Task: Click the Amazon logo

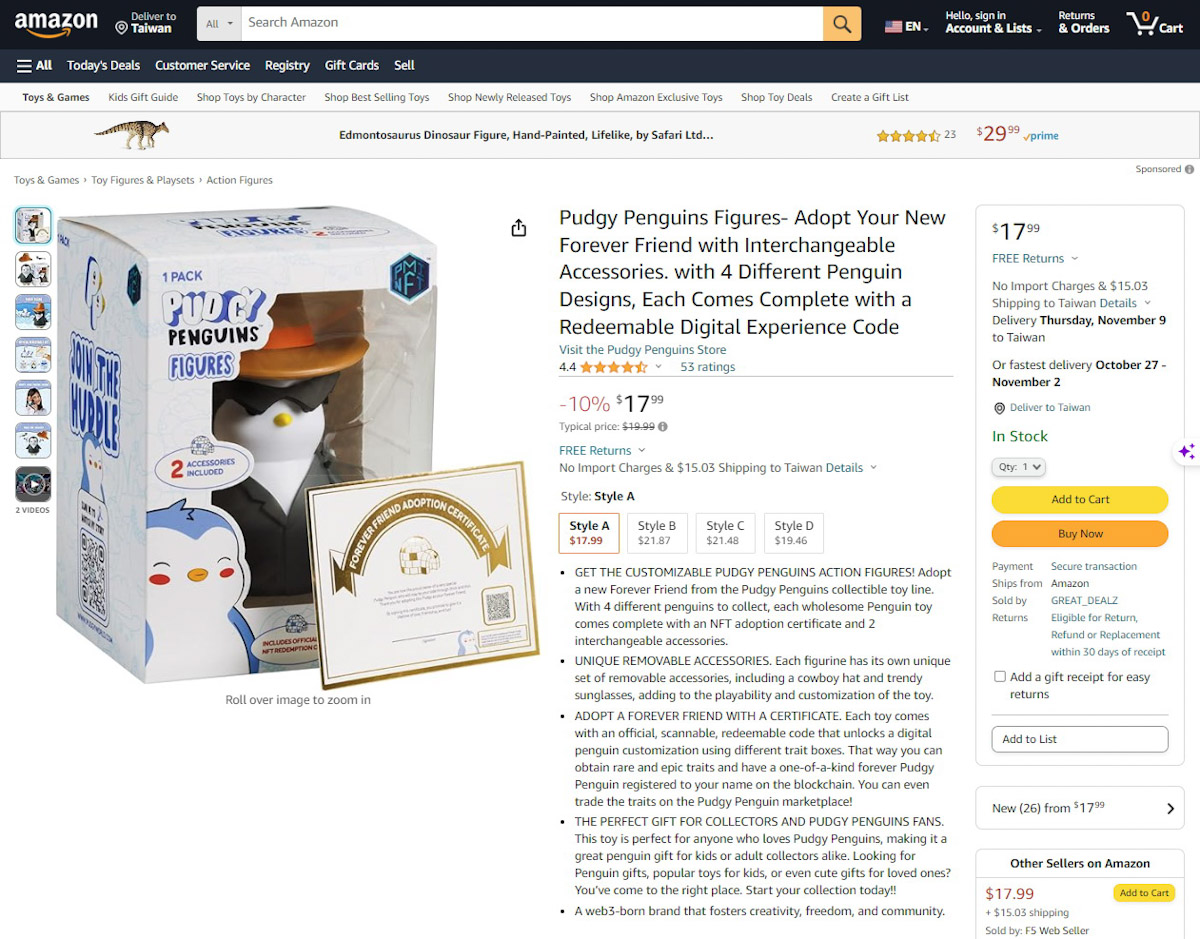Action: tap(56, 24)
